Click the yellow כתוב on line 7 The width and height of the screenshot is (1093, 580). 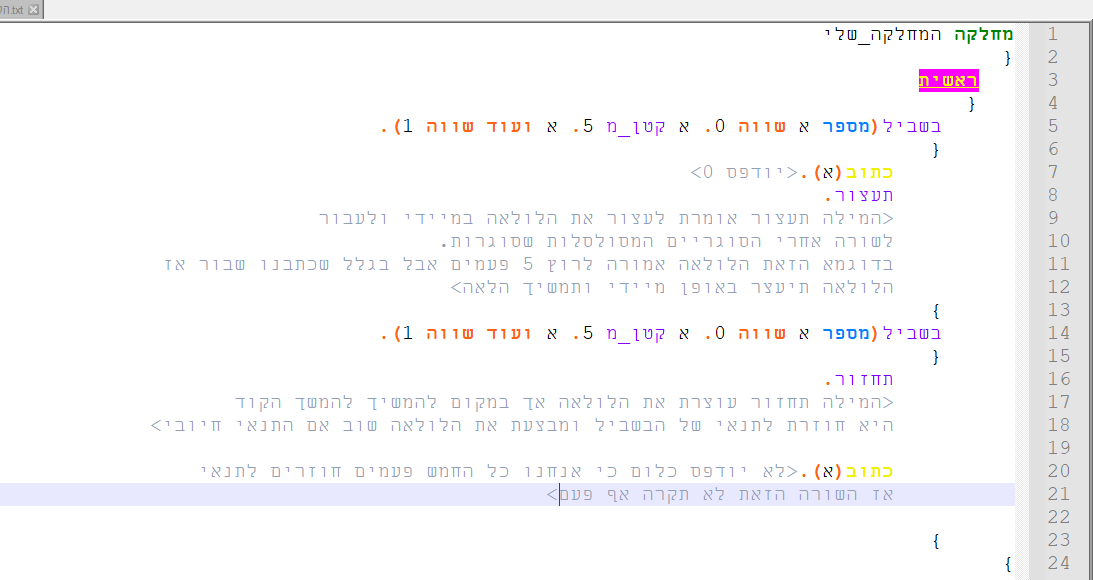click(869, 172)
